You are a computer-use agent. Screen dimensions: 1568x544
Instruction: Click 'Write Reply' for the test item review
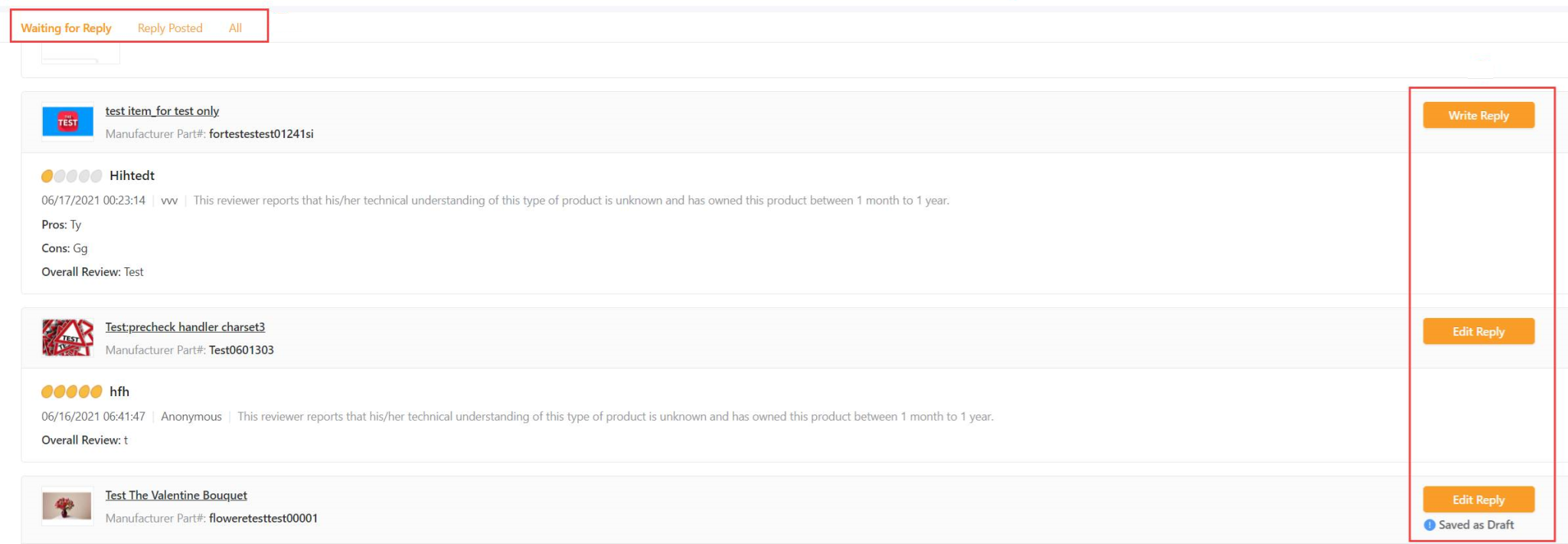[x=1478, y=115]
